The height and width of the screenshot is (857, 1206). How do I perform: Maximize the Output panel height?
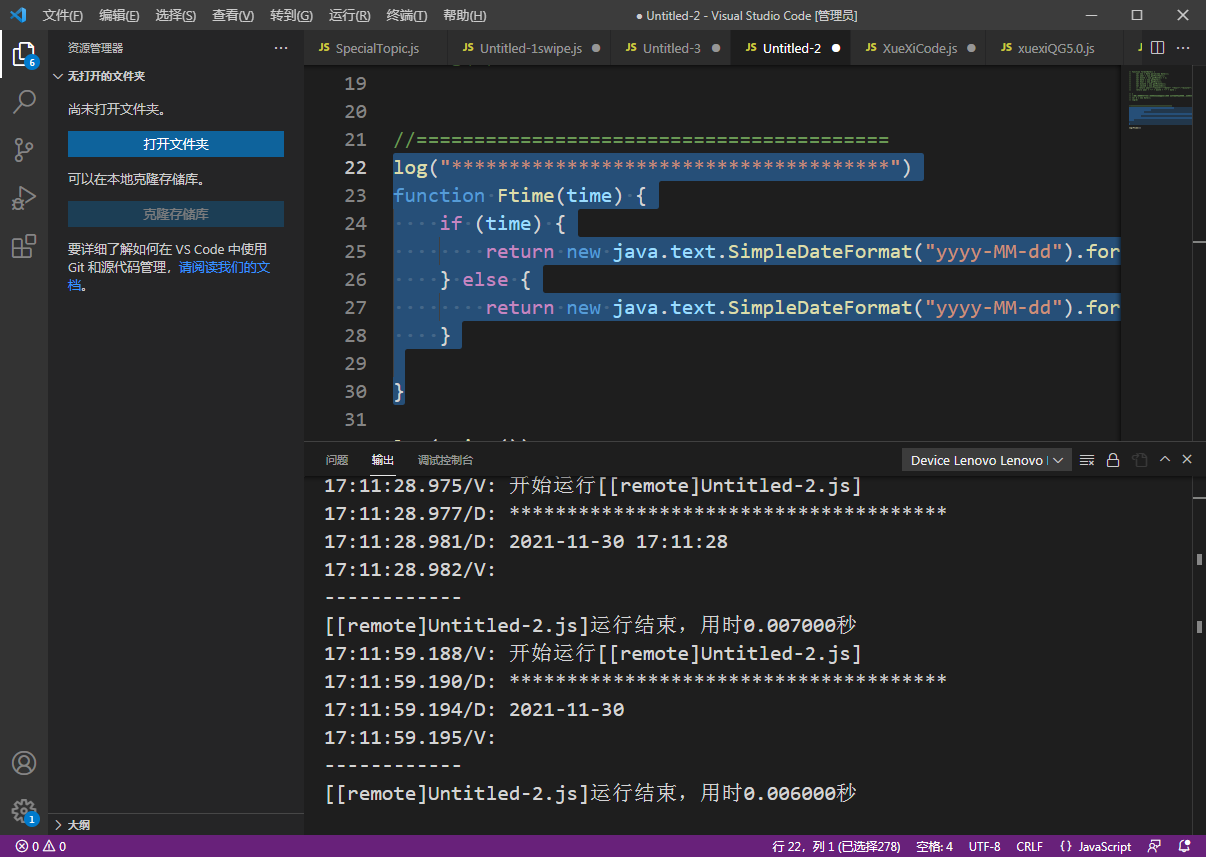tap(1163, 459)
